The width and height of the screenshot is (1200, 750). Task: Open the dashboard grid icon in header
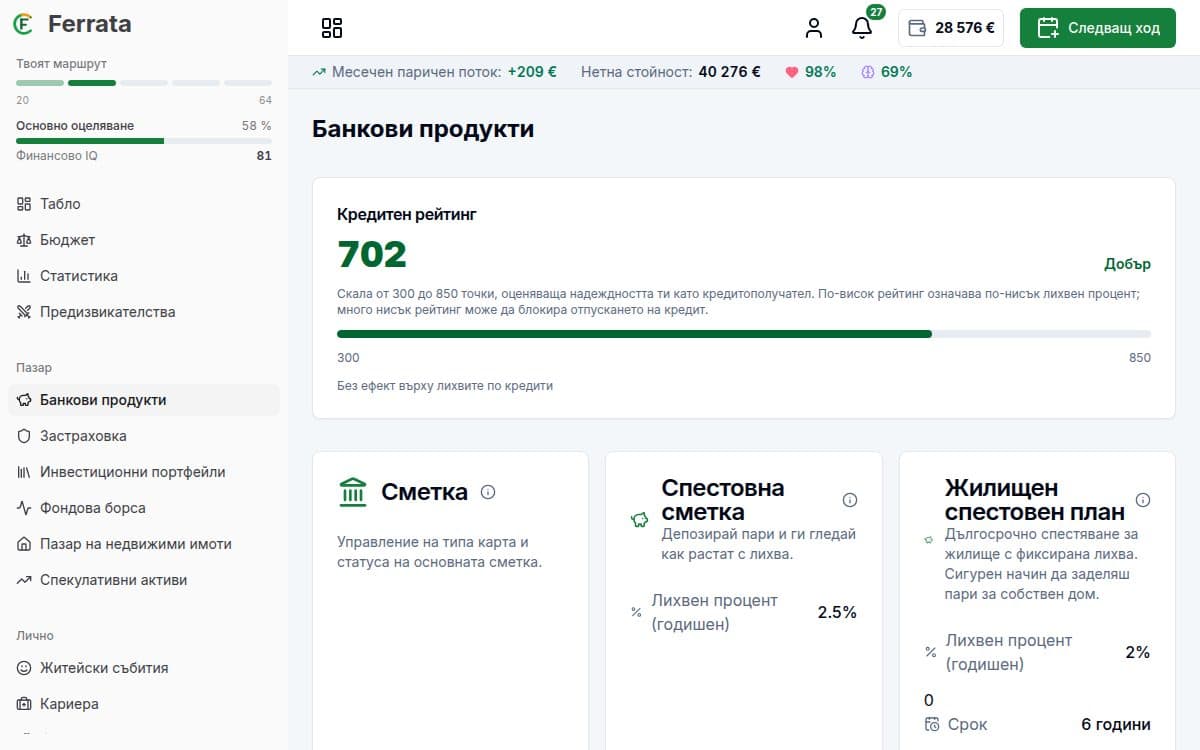point(332,28)
